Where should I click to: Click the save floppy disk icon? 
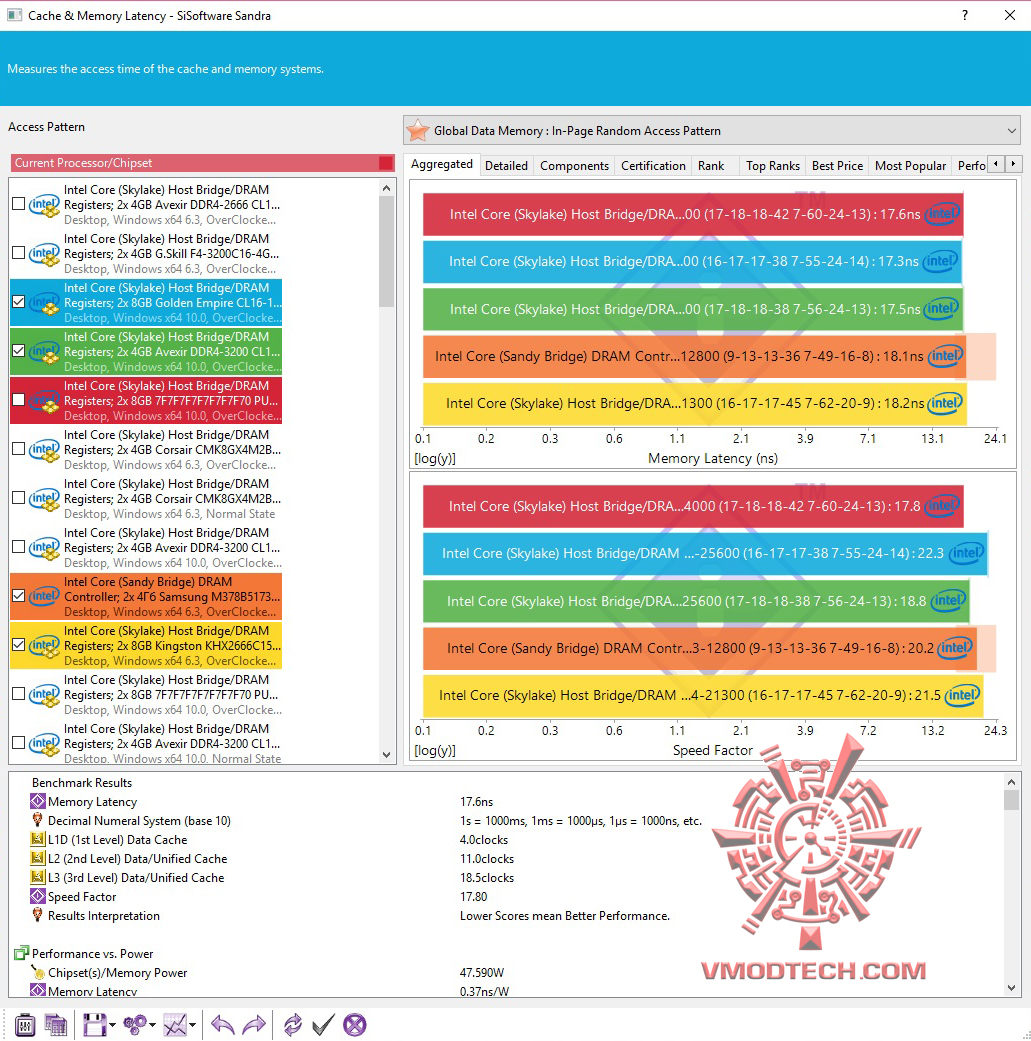point(94,1025)
